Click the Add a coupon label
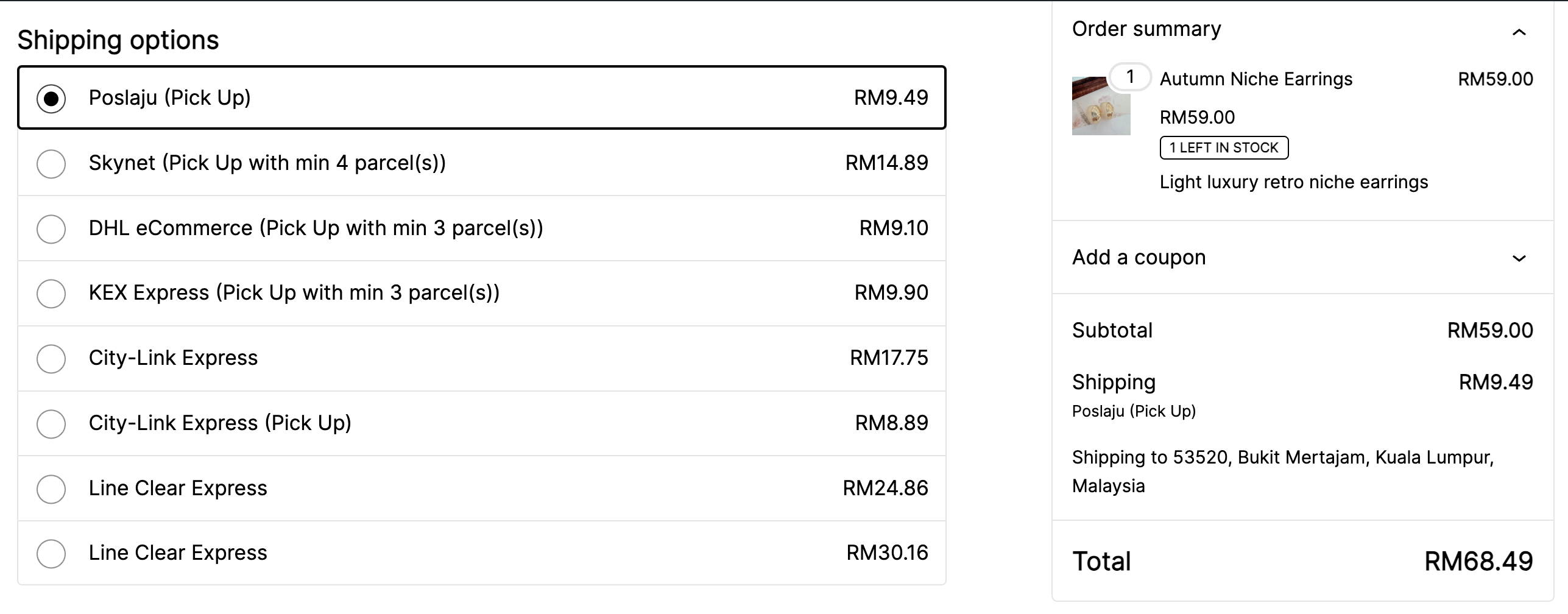 tap(1139, 258)
